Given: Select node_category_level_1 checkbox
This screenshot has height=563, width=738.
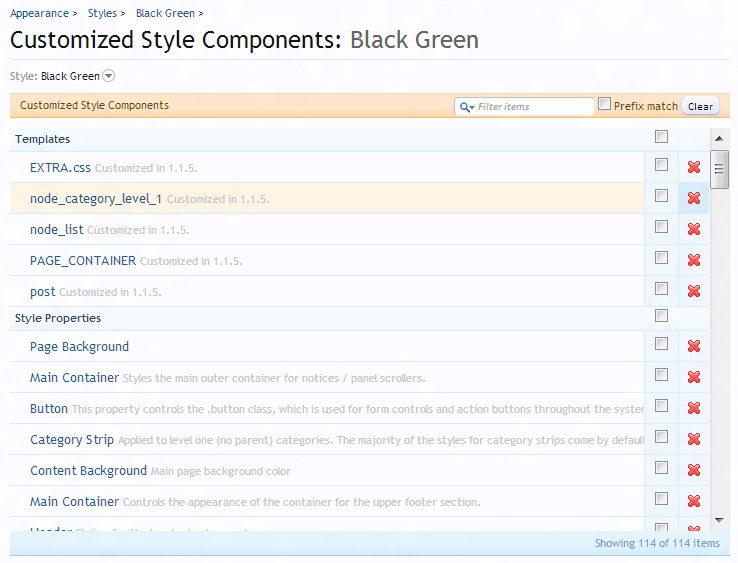Looking at the screenshot, I should click(x=661, y=195).
